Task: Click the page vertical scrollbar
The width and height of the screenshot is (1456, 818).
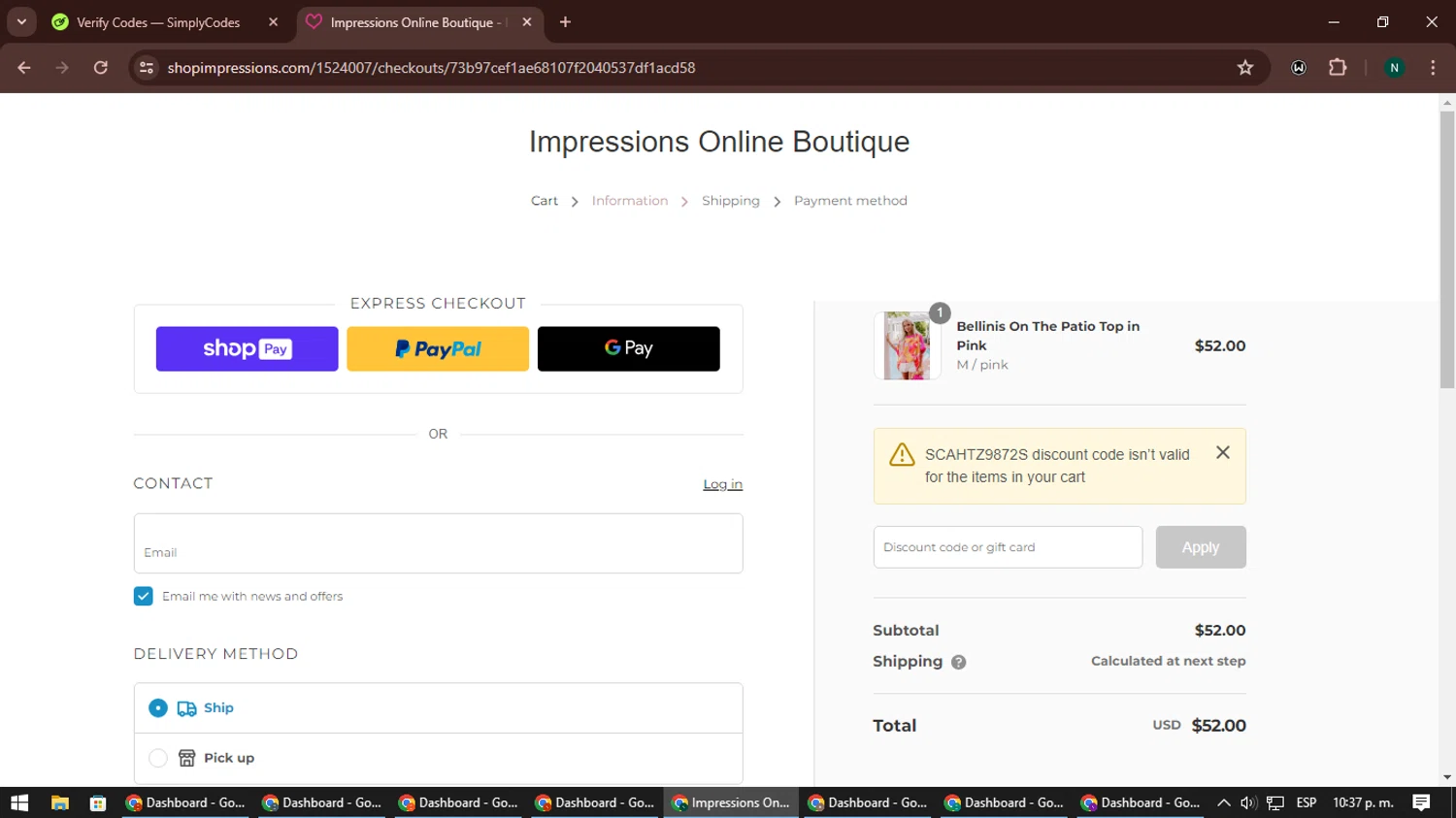Action: (x=1447, y=249)
